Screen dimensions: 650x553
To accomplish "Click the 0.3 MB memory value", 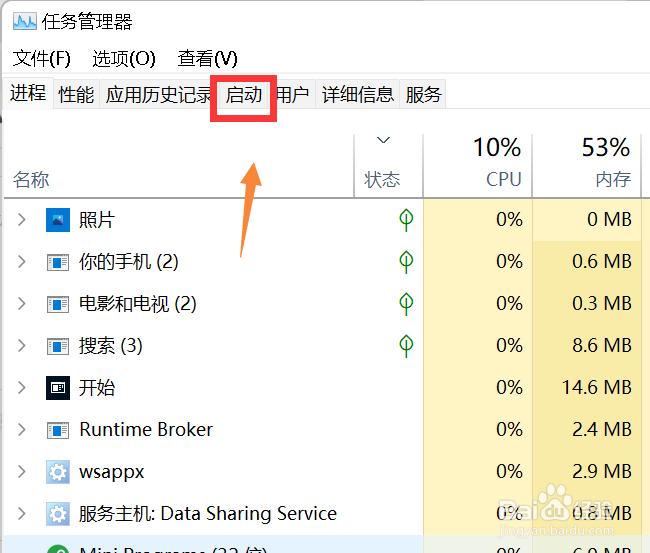I will (602, 303).
